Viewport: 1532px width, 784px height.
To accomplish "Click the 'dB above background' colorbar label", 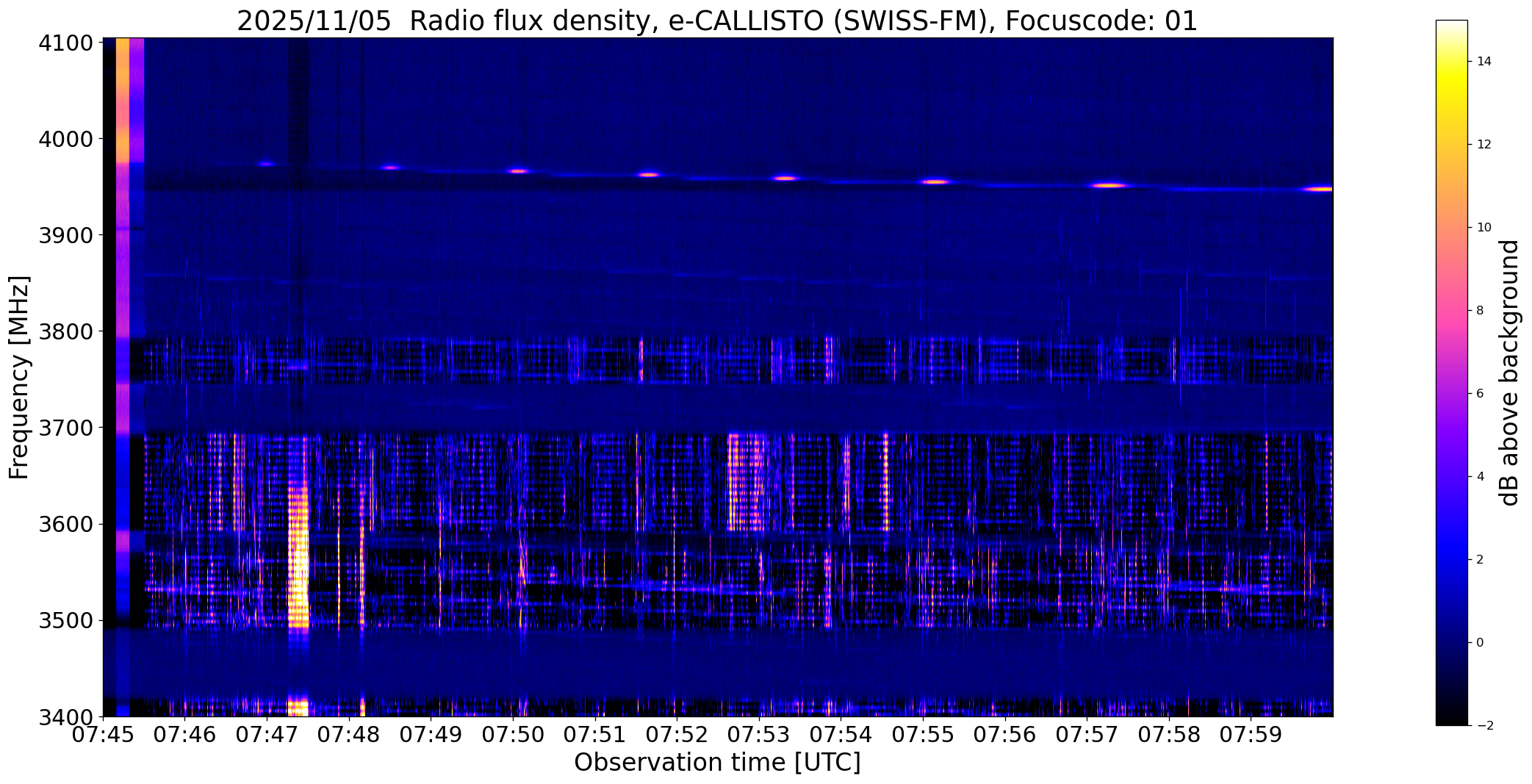I will click(1509, 373).
